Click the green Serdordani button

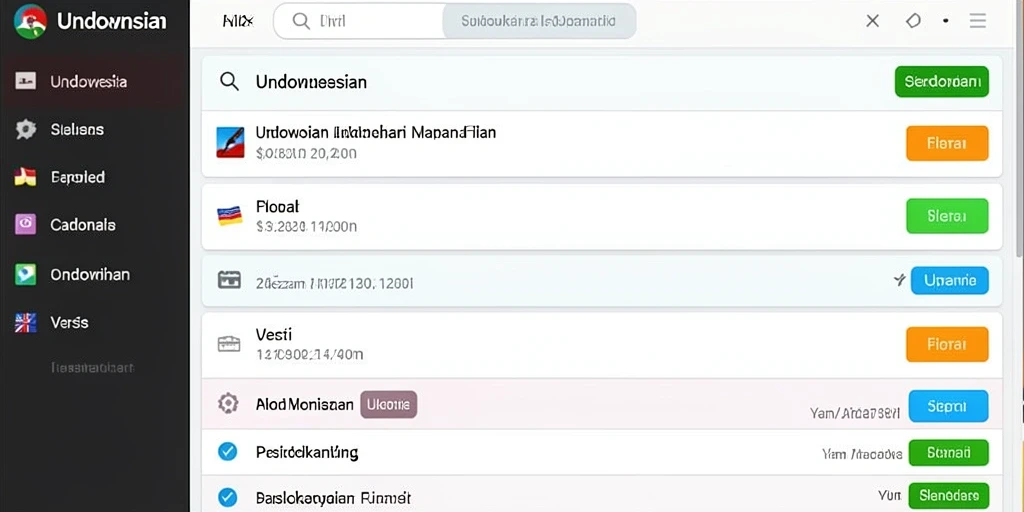[x=942, y=82]
